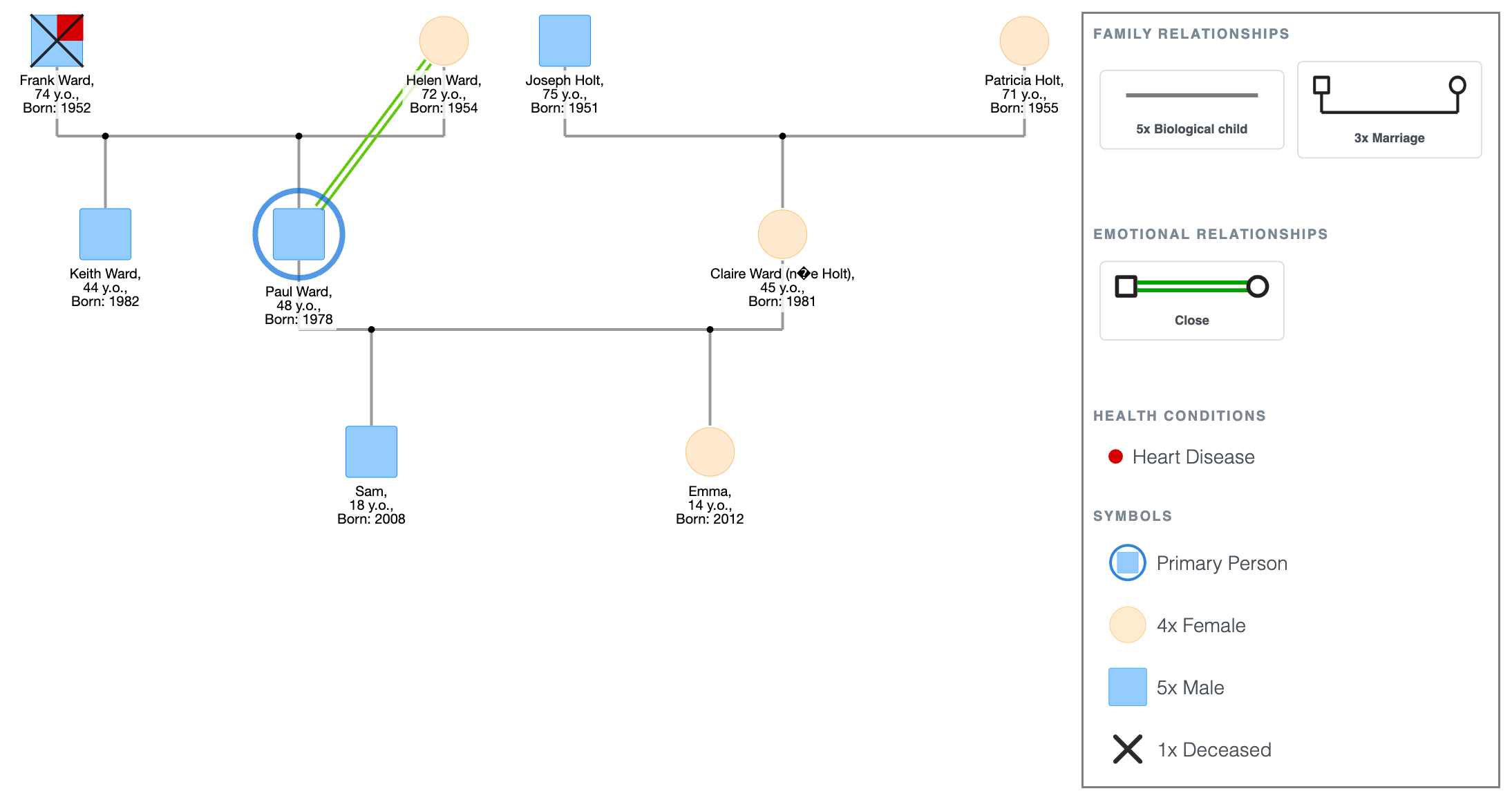Click Claire Ward's female circle symbol
1512x800 pixels.
pos(782,234)
